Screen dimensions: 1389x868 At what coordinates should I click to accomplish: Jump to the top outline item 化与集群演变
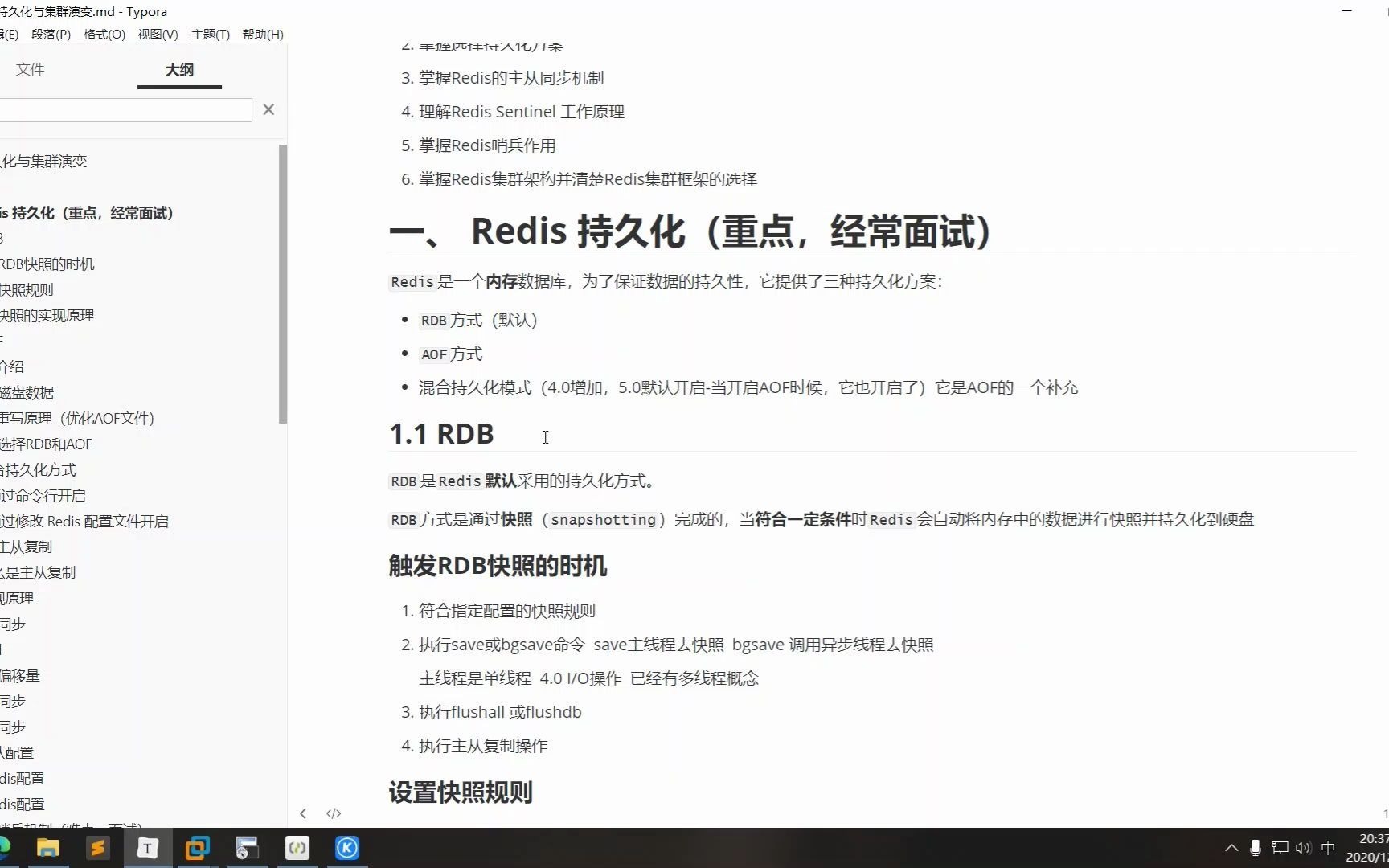pyautogui.click(x=43, y=162)
